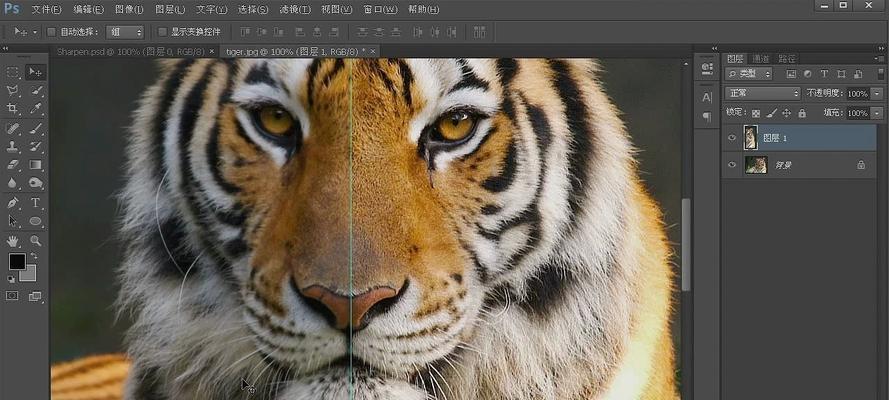Select the Polygonal Lasso tool

point(12,91)
